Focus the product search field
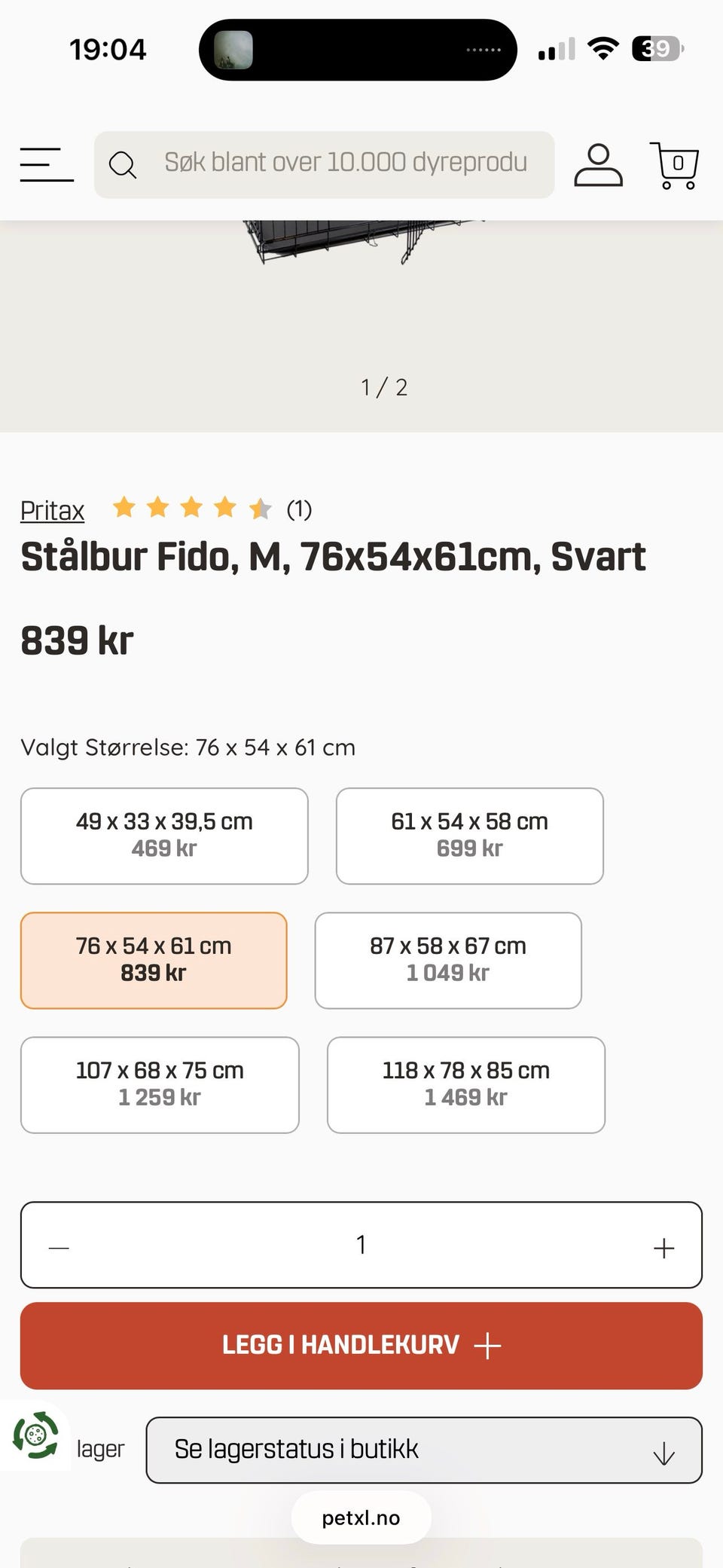The image size is (723, 1568). pyautogui.click(x=346, y=164)
